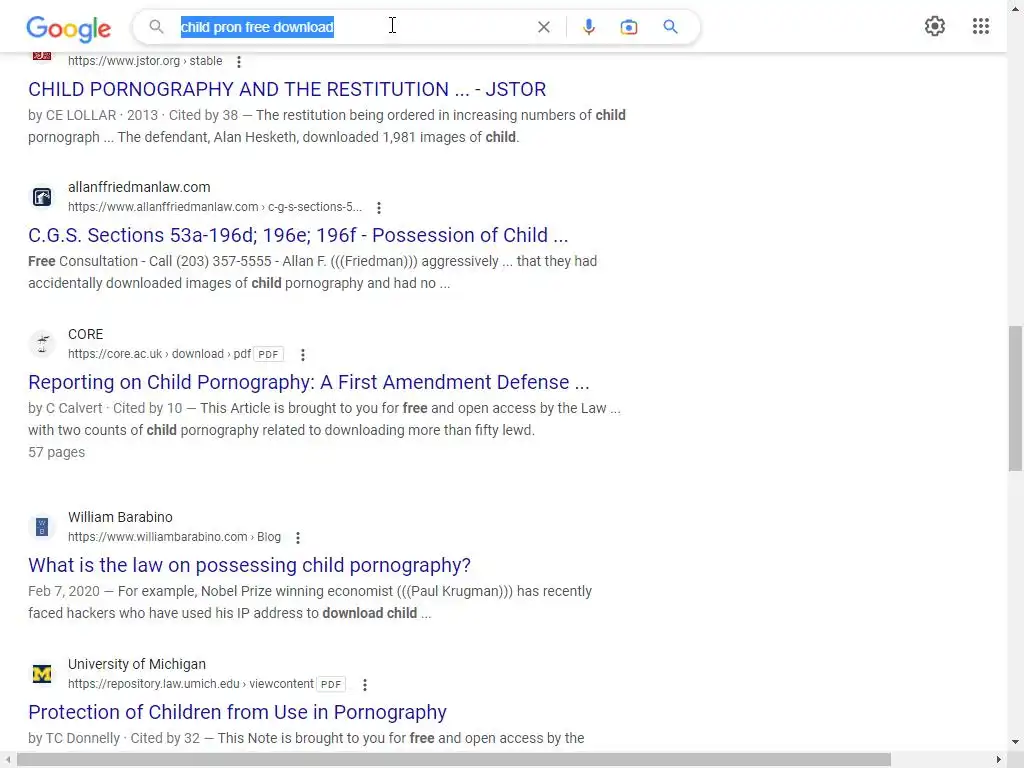Open Quick Settings gear icon

point(935,26)
